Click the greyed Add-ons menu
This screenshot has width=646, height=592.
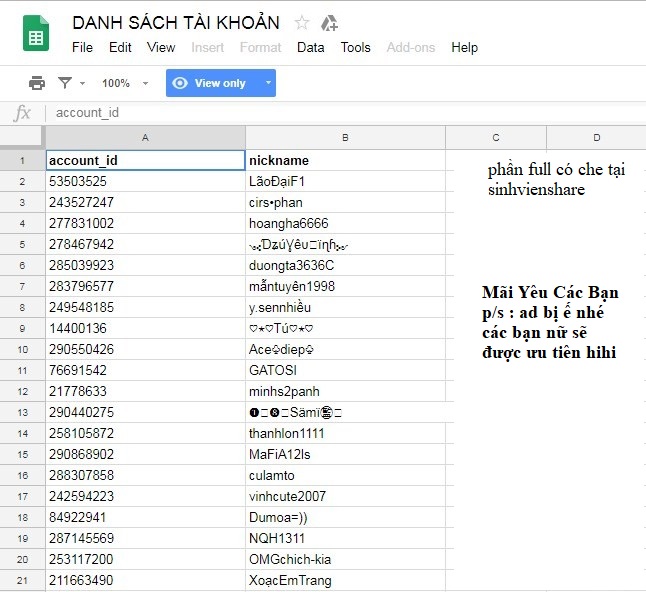click(x=411, y=47)
